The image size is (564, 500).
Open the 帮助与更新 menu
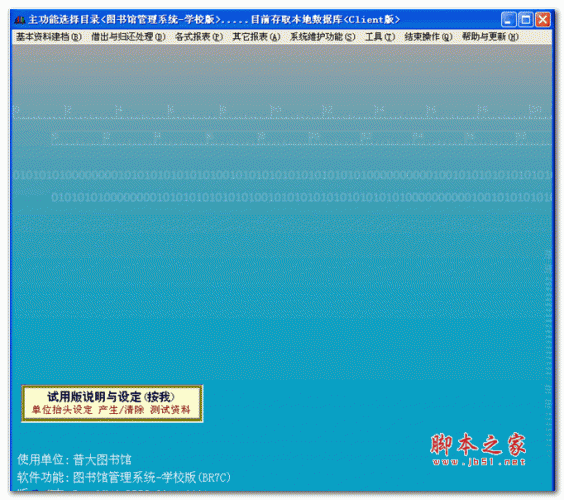coord(490,37)
